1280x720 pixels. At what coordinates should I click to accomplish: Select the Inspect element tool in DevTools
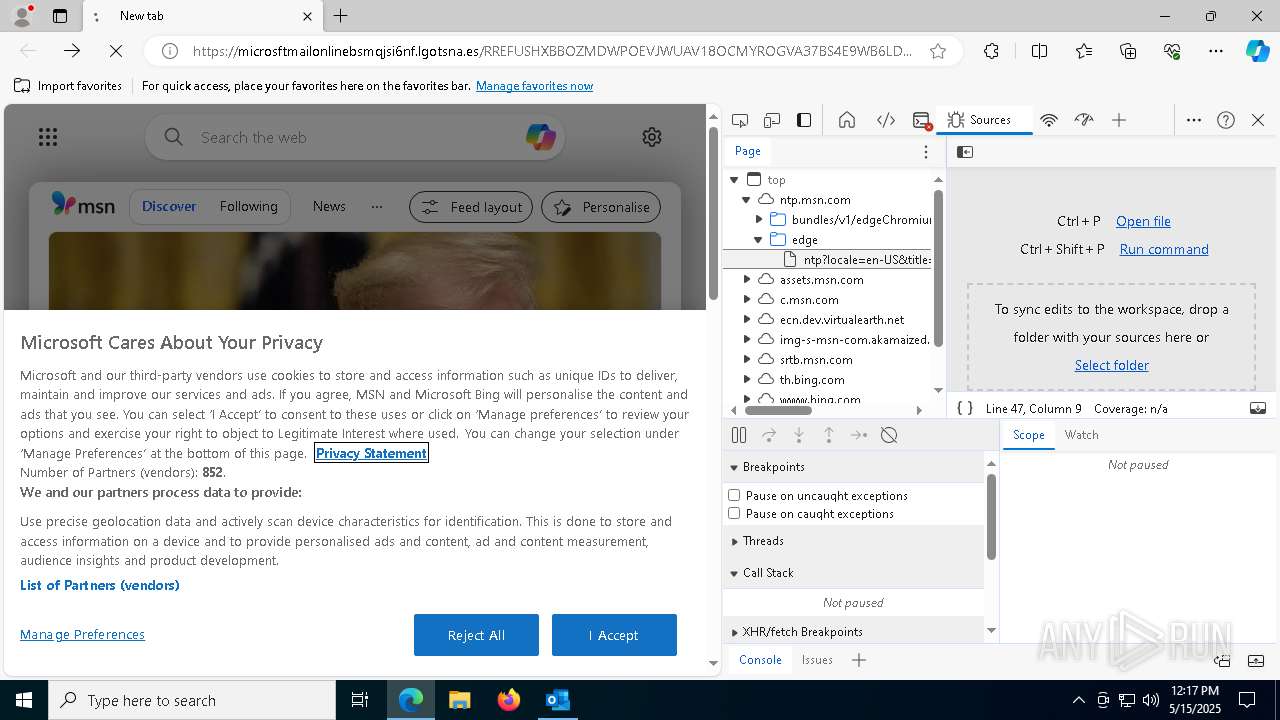(x=740, y=120)
